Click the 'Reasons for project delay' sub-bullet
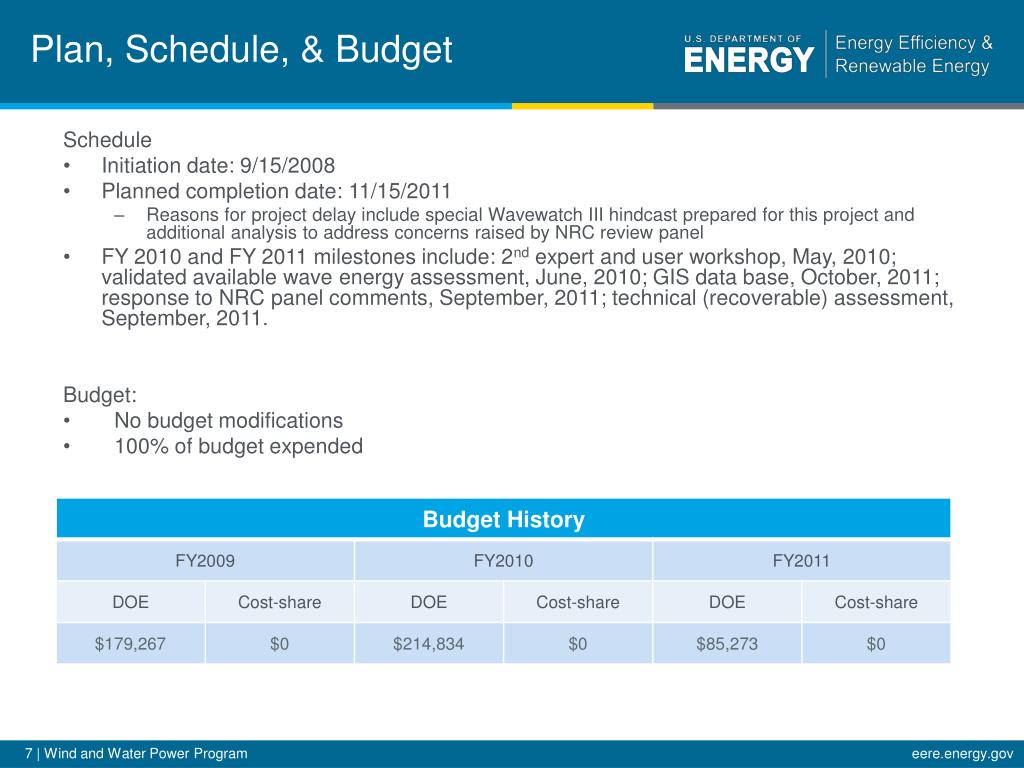The image size is (1024, 768). 530,223
